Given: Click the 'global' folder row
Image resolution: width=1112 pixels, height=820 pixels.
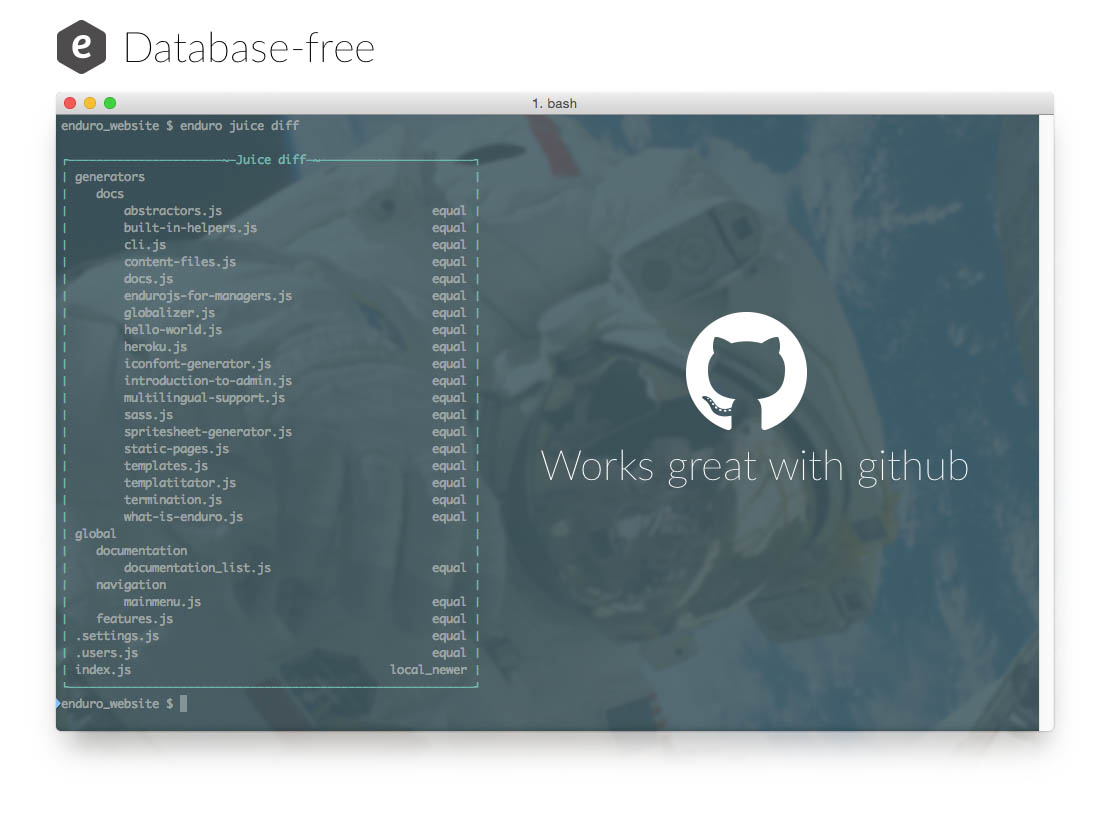Looking at the screenshot, I should tap(96, 533).
